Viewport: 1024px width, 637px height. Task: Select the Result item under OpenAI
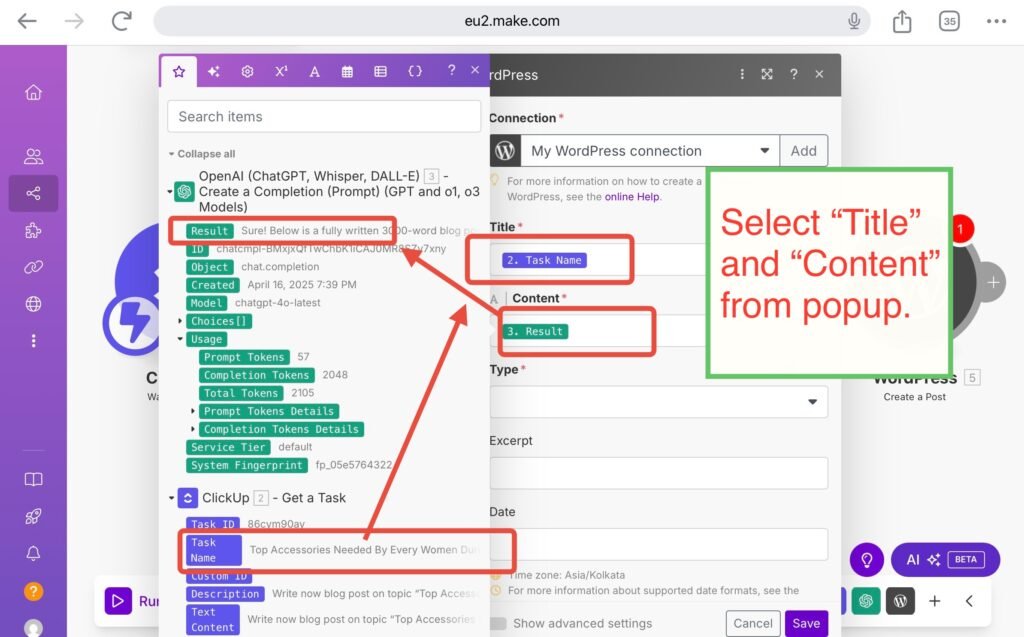click(x=209, y=231)
